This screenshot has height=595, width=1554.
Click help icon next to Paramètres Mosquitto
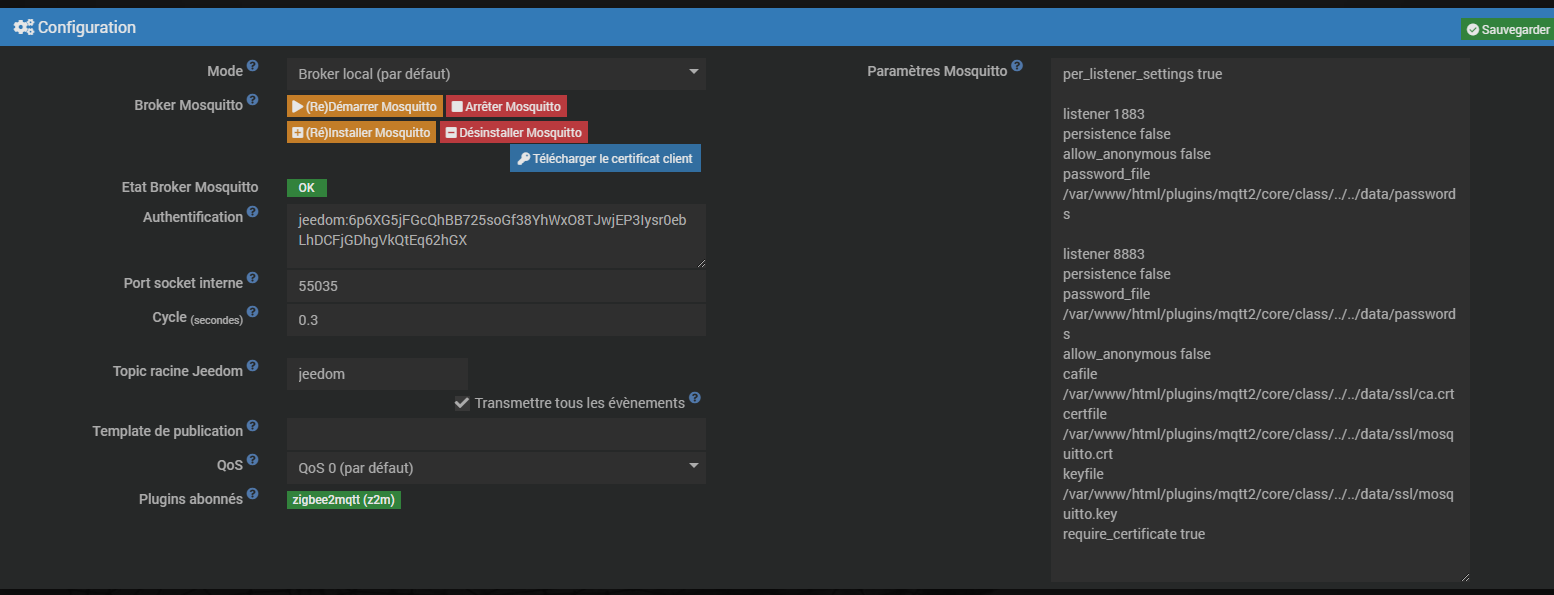pyautogui.click(x=1017, y=66)
